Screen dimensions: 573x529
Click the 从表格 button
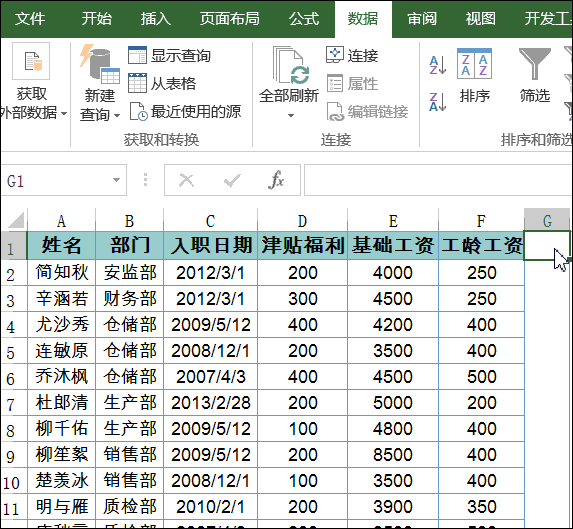pos(162,84)
